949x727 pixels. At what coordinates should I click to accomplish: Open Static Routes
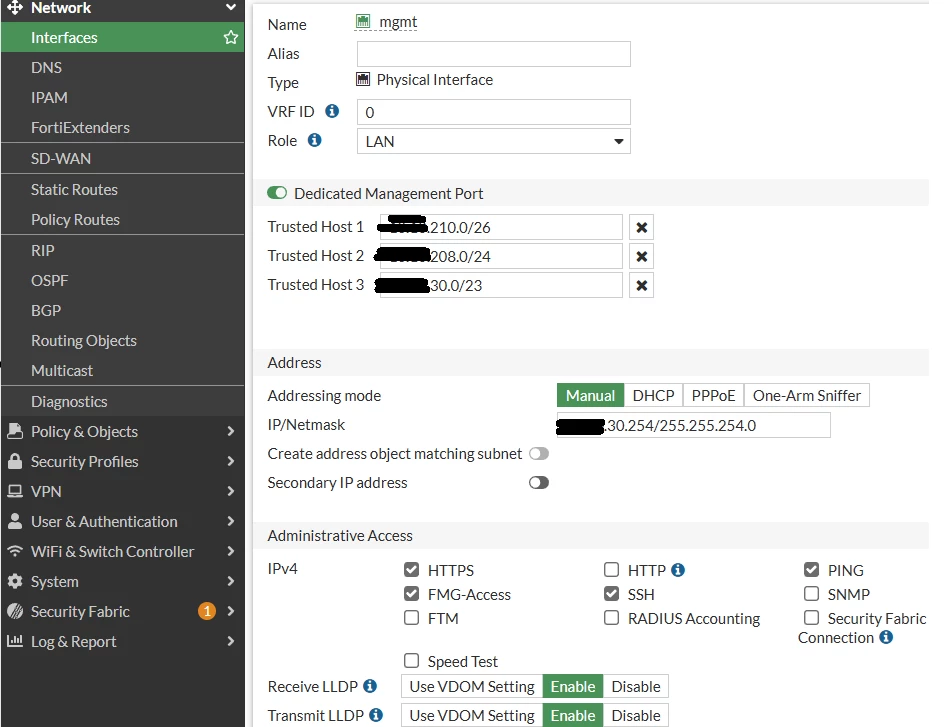point(123,189)
